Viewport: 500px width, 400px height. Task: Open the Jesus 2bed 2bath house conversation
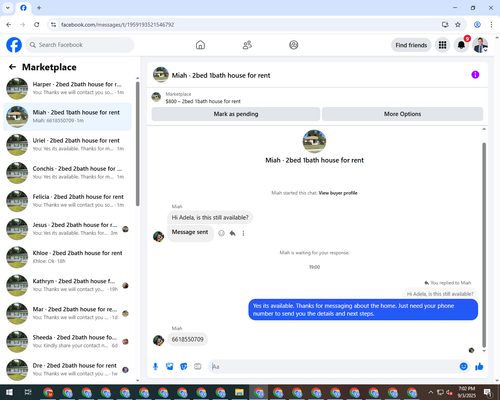click(x=67, y=229)
